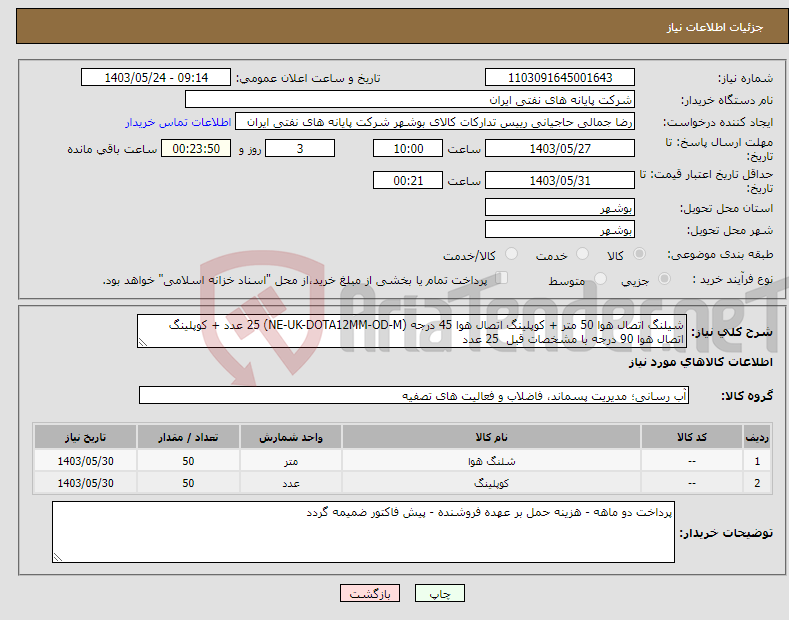Image resolution: width=789 pixels, height=620 pixels.
Task: Click the resize handle of description textarea
Action: (143, 342)
